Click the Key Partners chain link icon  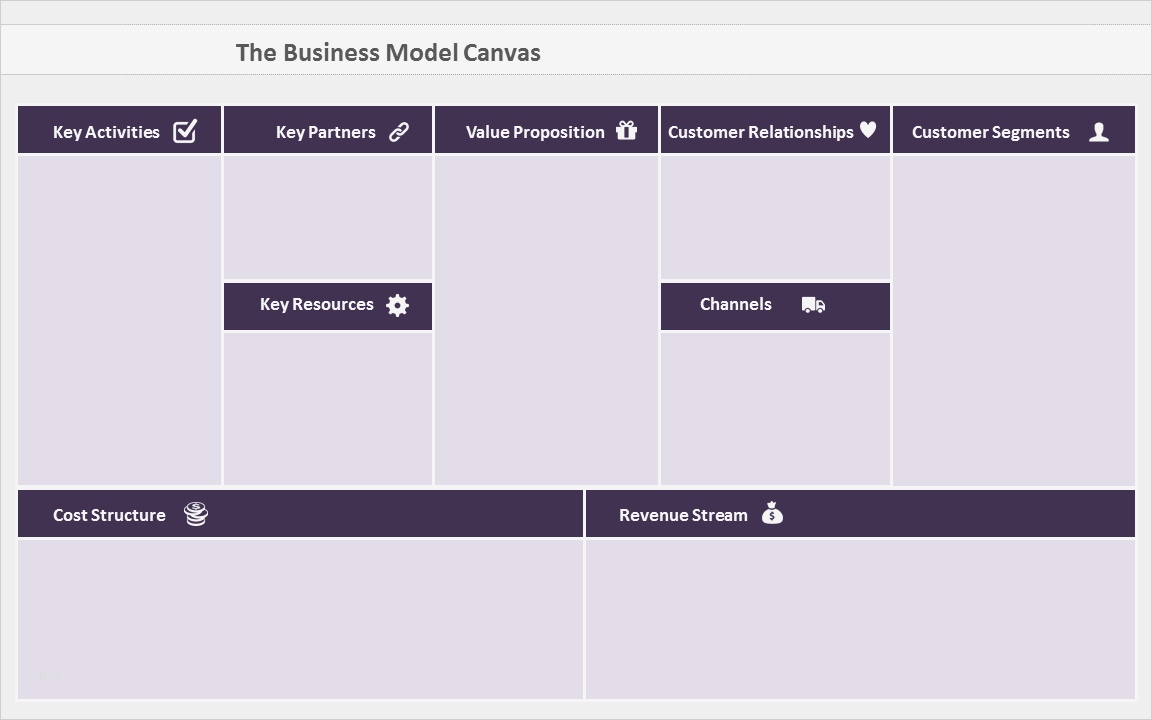coord(399,132)
